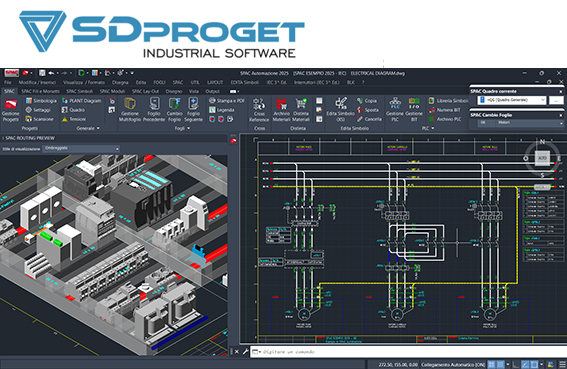
Task: Click the Cancella symbol tool
Action: tap(369, 119)
